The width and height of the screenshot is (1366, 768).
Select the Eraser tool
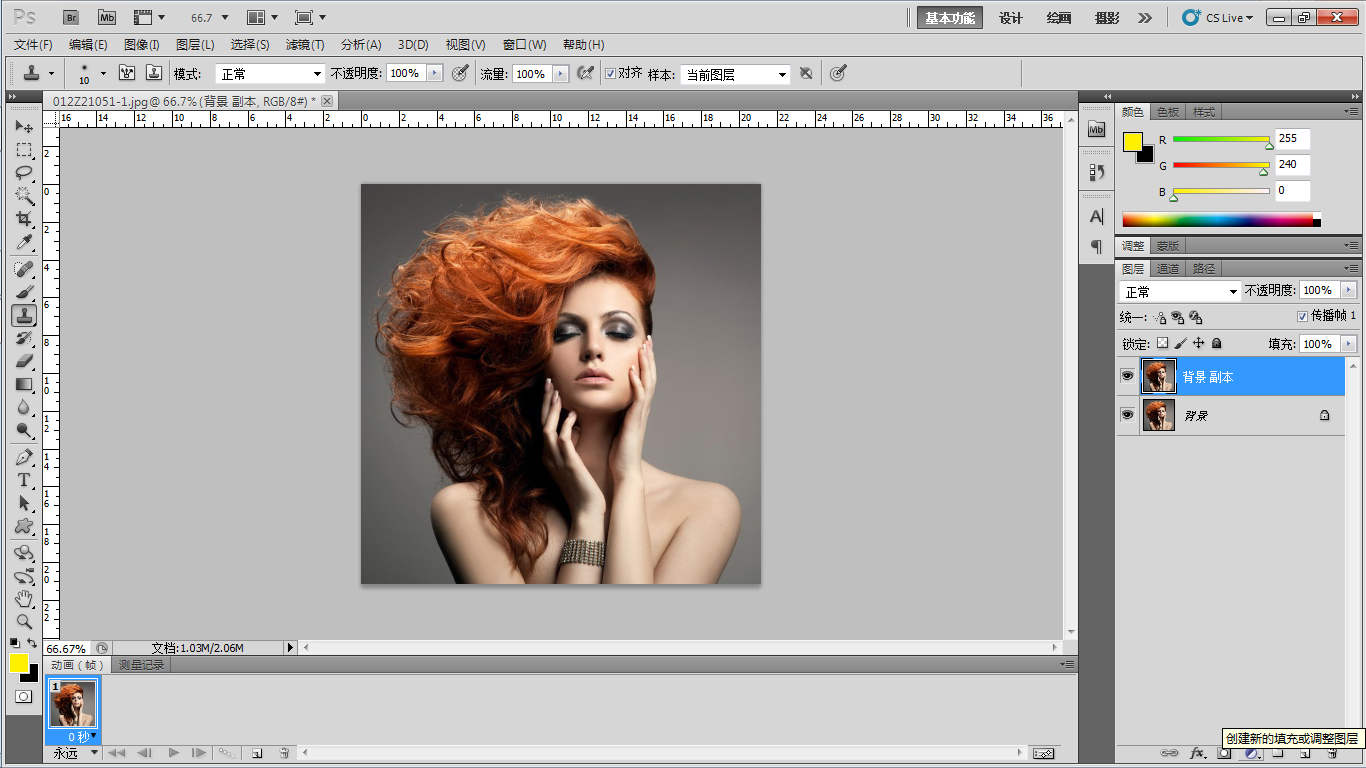tap(24, 361)
